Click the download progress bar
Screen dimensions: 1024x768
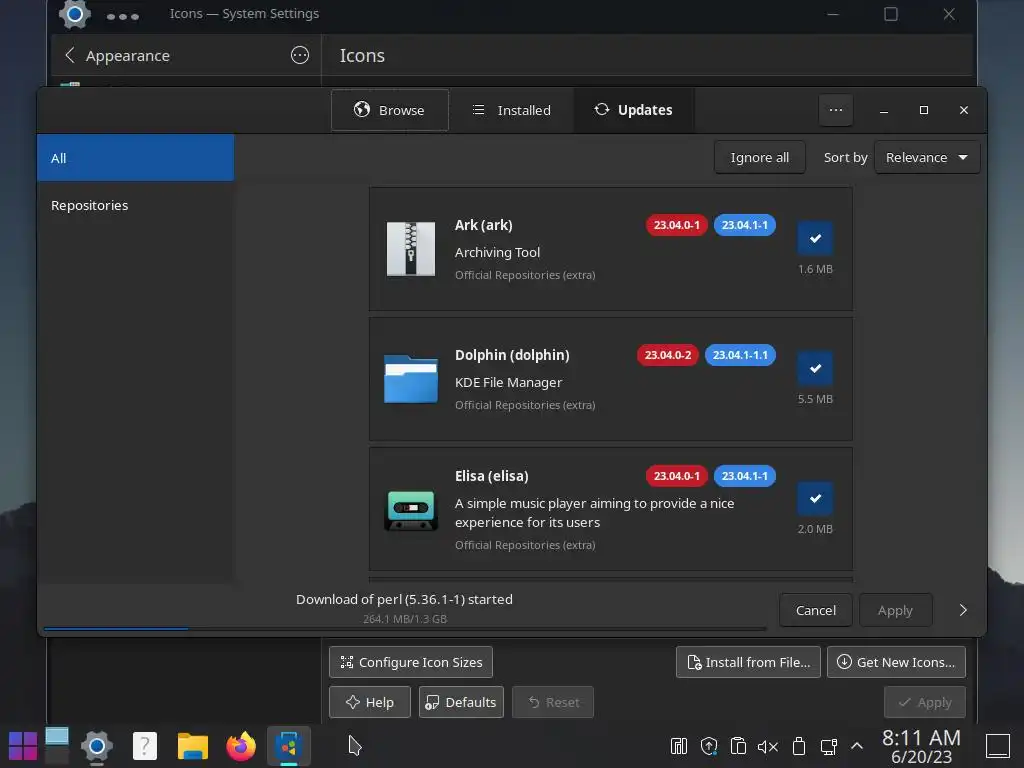pos(405,629)
